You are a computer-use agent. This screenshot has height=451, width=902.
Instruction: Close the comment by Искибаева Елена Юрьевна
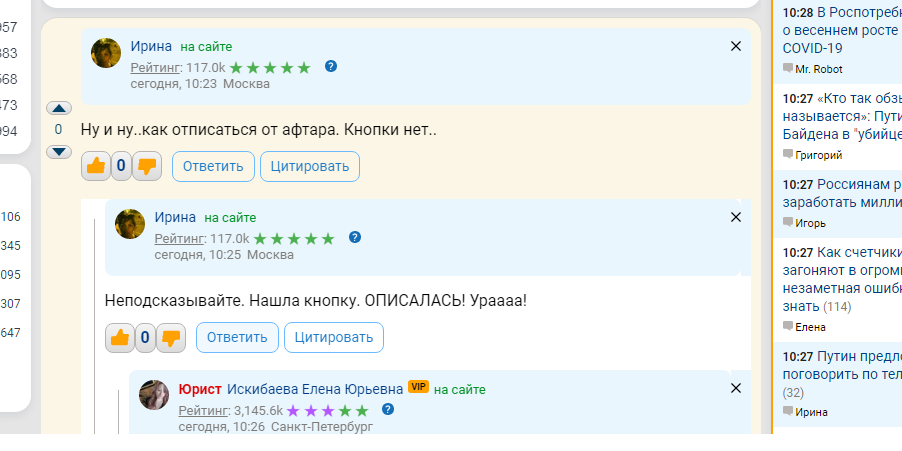pyautogui.click(x=736, y=388)
